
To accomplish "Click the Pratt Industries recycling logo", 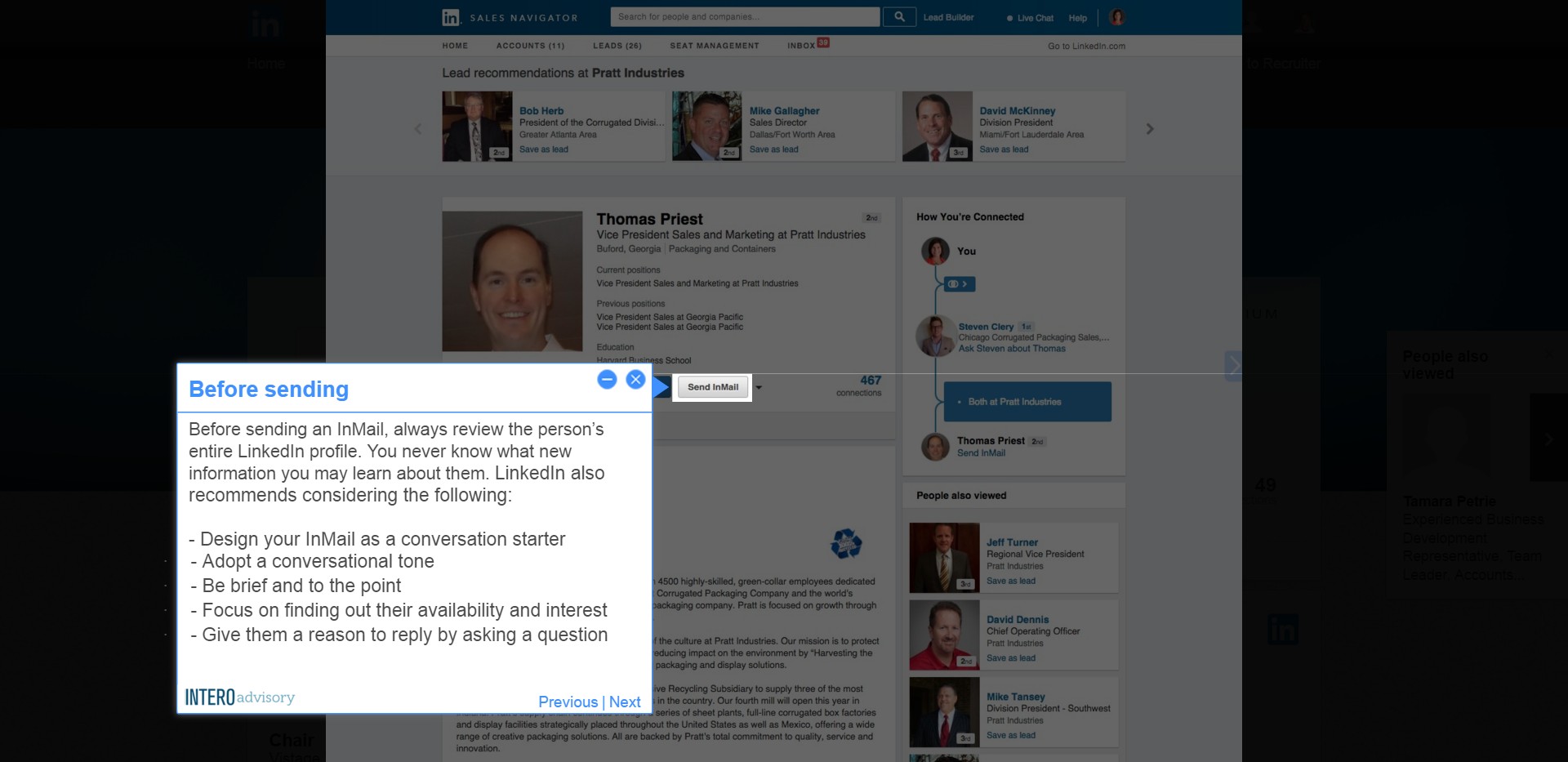I will click(846, 543).
